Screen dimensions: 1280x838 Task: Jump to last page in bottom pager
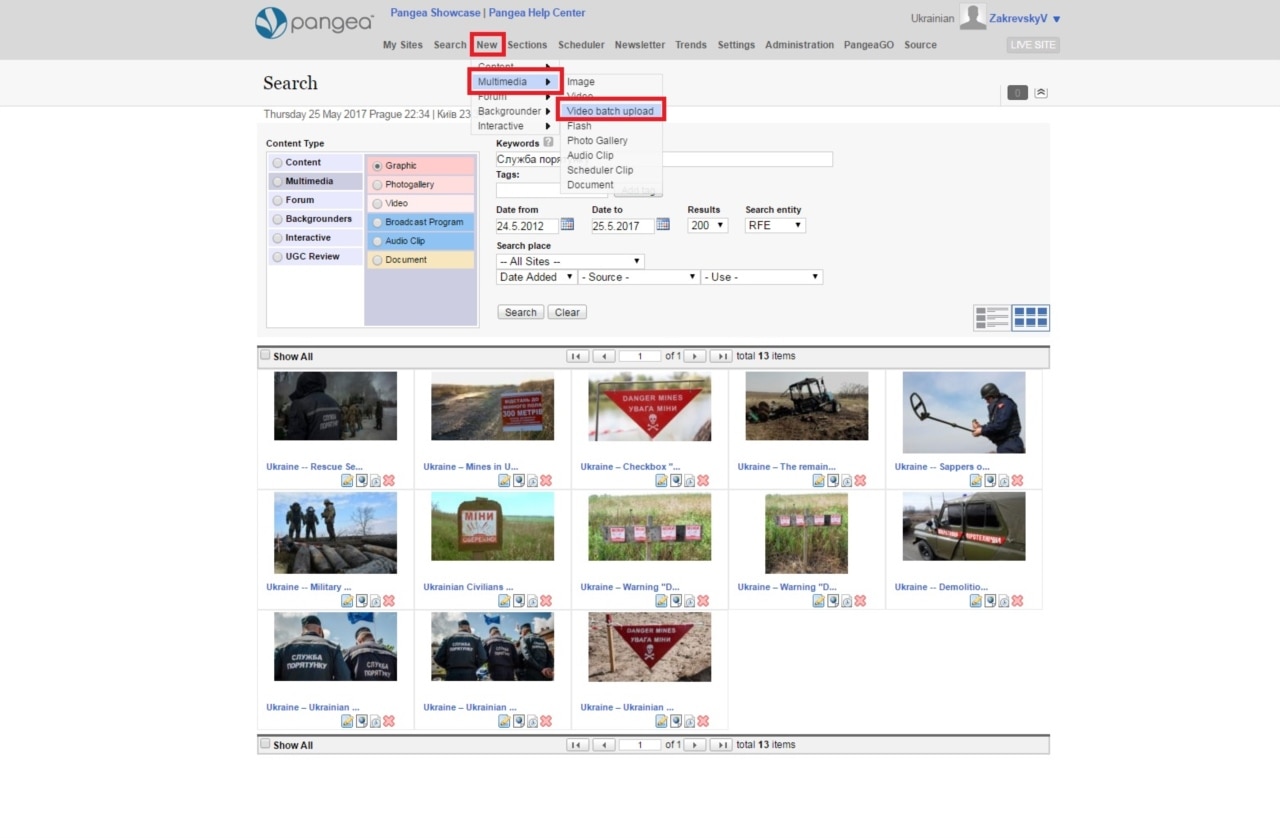pyautogui.click(x=721, y=745)
